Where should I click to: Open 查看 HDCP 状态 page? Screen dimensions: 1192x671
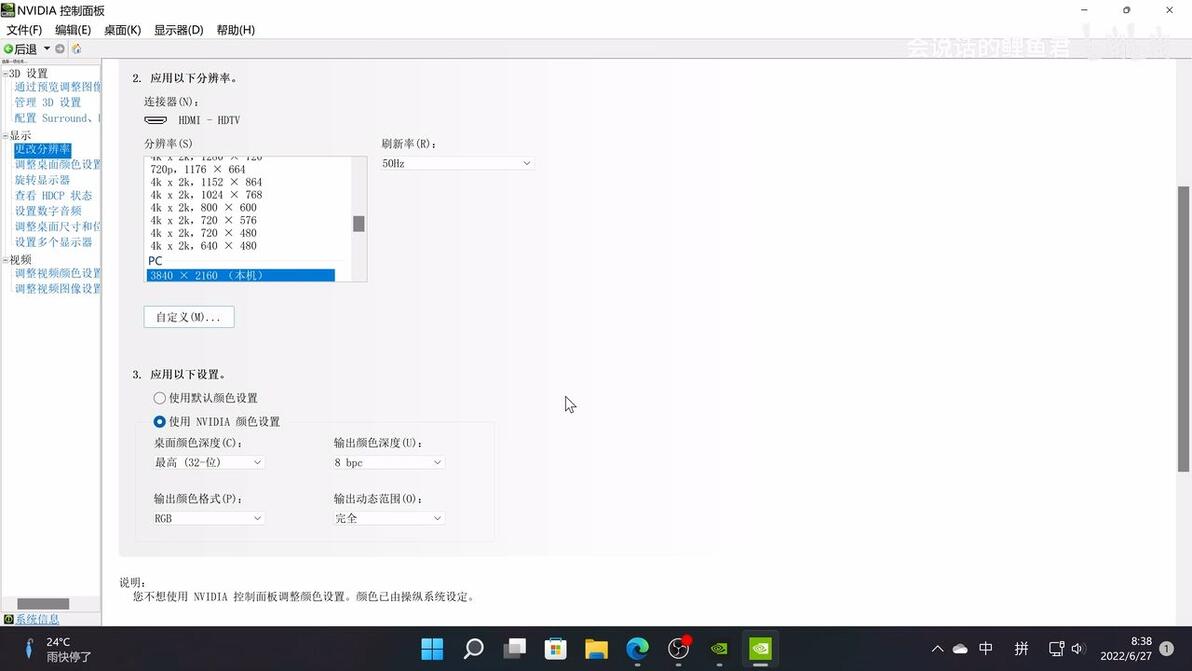click(x=53, y=195)
